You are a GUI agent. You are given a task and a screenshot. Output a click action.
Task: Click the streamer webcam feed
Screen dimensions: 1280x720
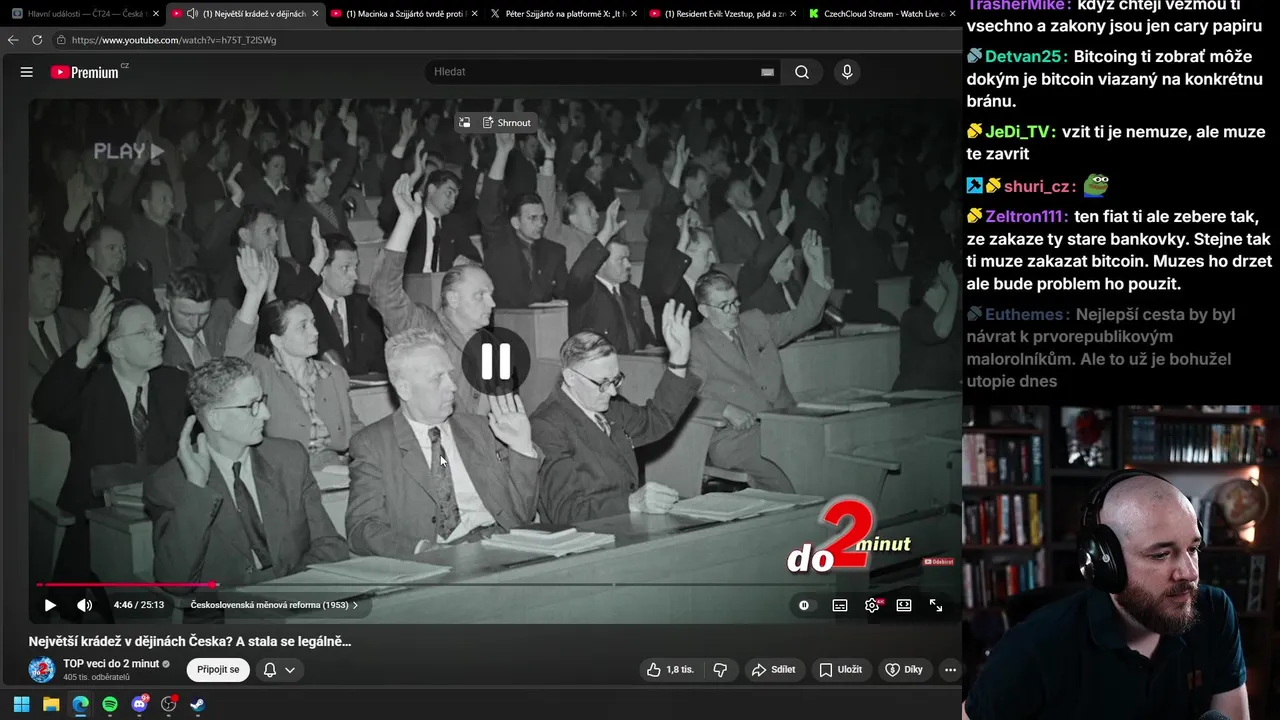[x=1121, y=563]
